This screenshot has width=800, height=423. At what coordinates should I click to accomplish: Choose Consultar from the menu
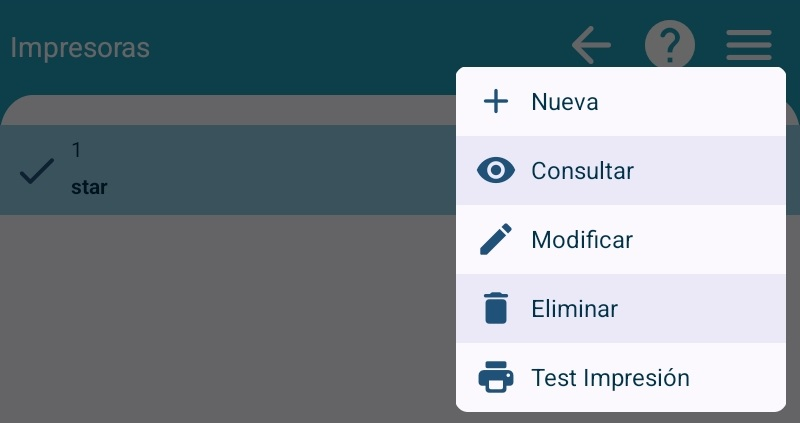[x=582, y=171]
